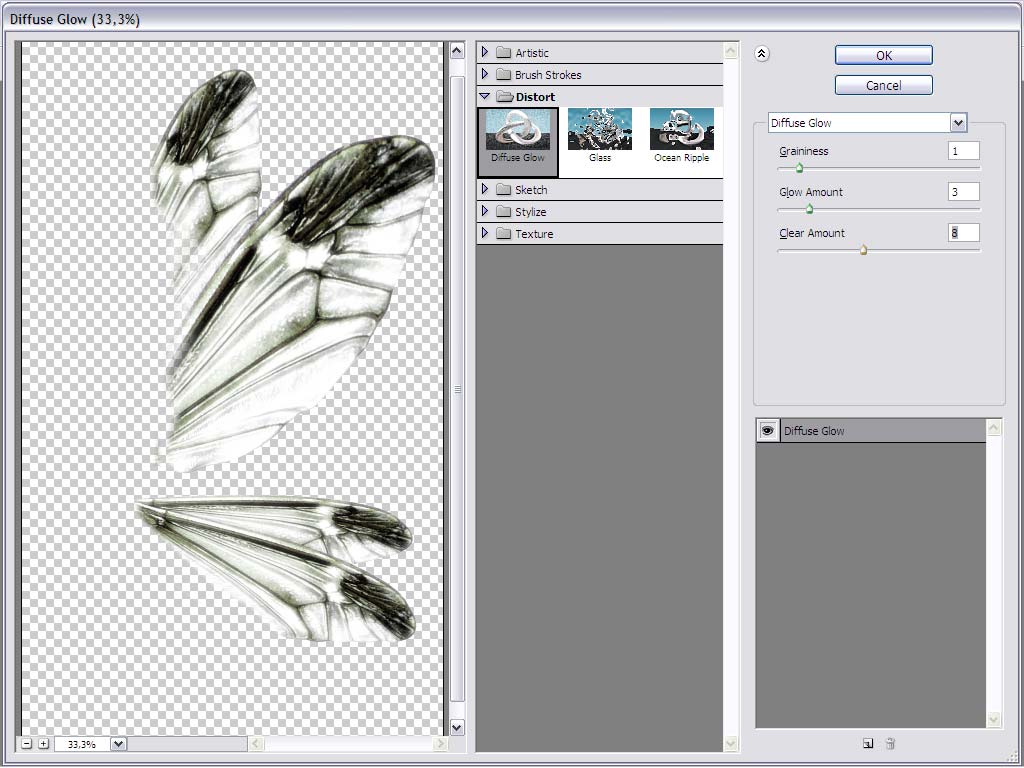Open the Diffuse Glow filter dropdown

click(957, 123)
